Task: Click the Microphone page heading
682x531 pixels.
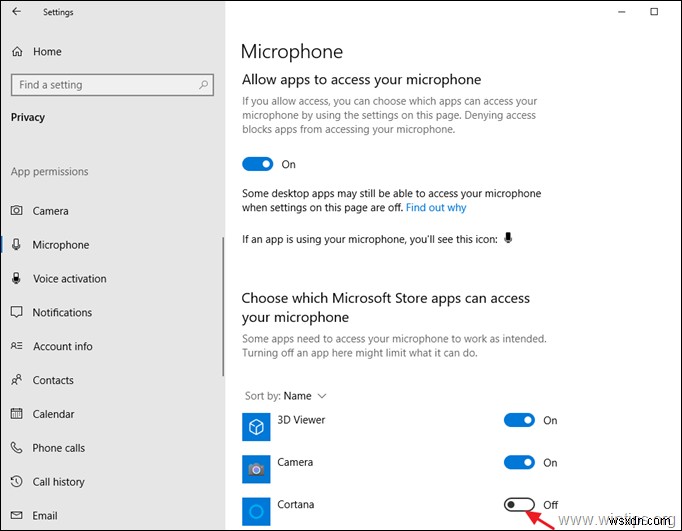Action: click(x=292, y=51)
